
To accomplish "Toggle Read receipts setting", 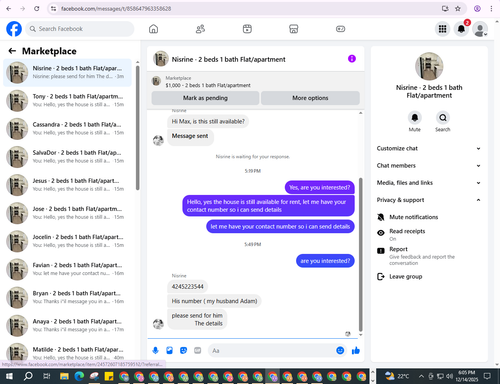I will point(407,234).
